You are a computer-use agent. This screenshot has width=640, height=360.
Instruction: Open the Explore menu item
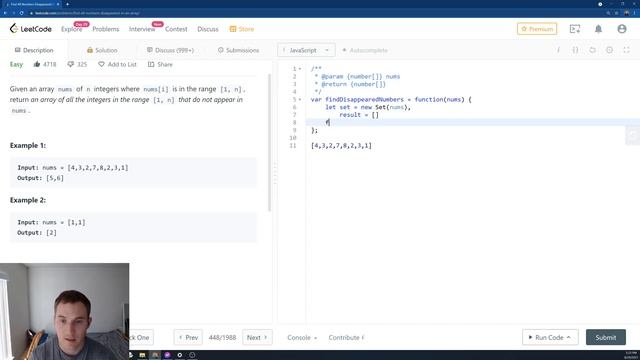tap(71, 29)
